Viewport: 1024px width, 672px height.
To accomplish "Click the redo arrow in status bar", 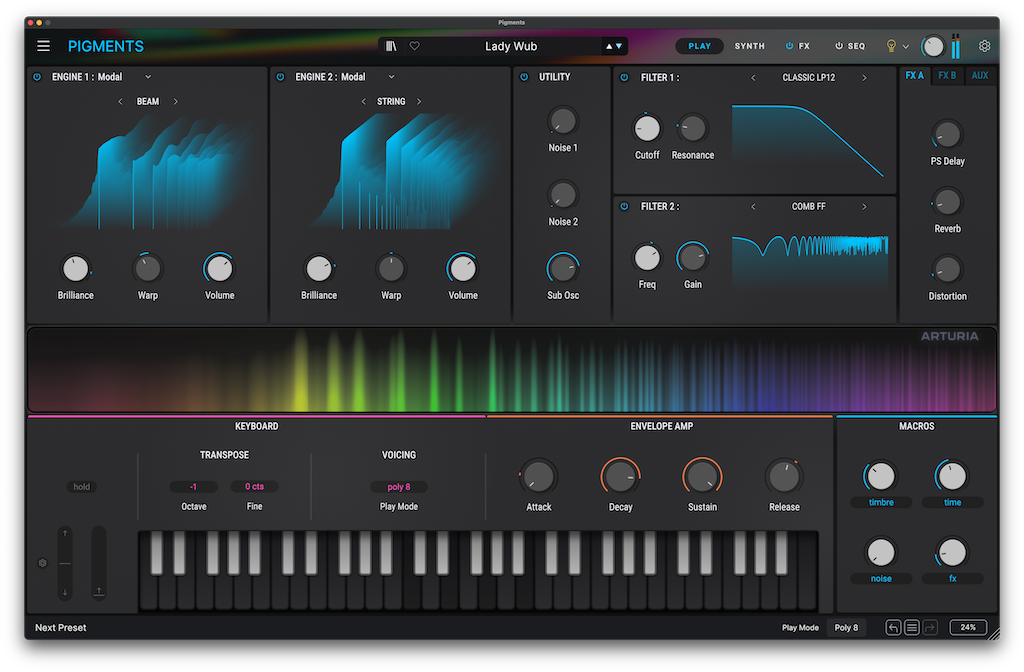I will tap(930, 628).
